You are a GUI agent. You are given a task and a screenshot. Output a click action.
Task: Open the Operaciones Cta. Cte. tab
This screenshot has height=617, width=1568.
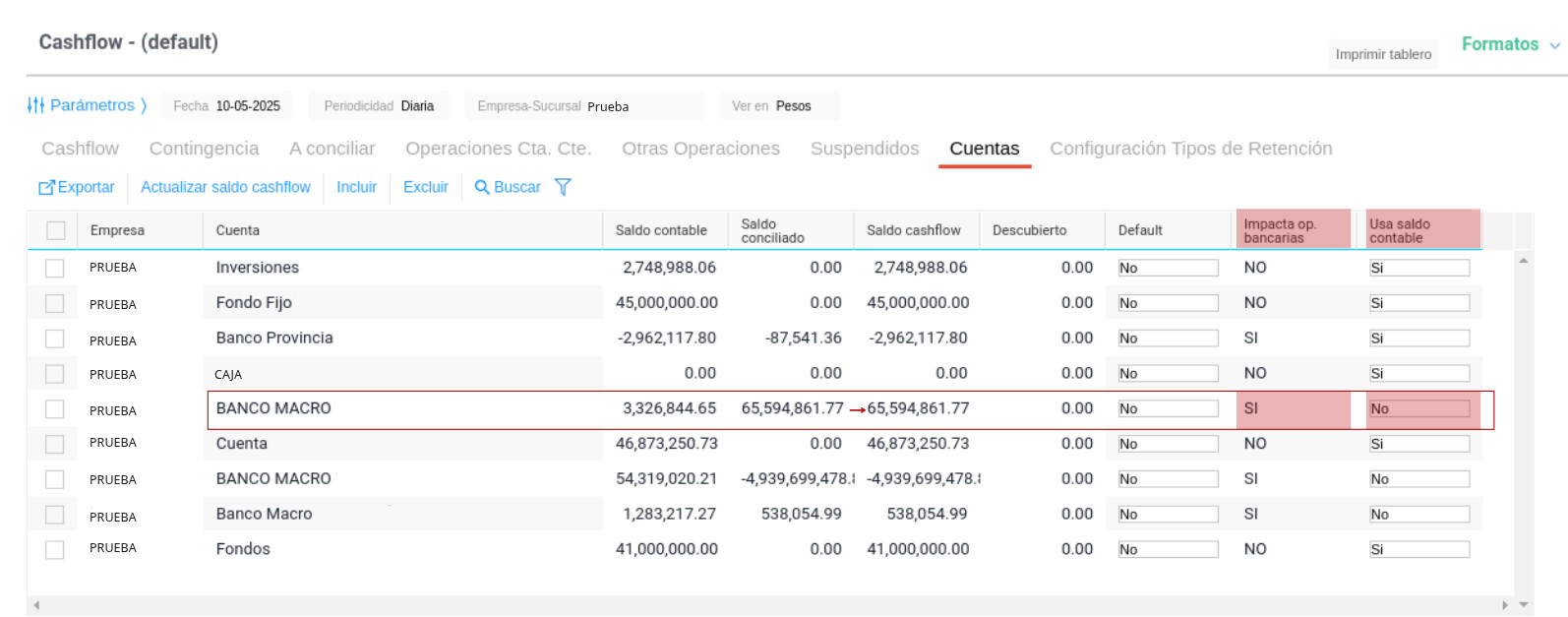pos(498,149)
